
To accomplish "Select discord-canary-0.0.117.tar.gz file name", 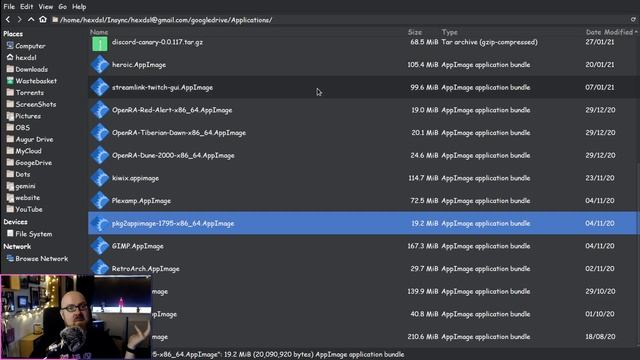I will tap(157, 42).
